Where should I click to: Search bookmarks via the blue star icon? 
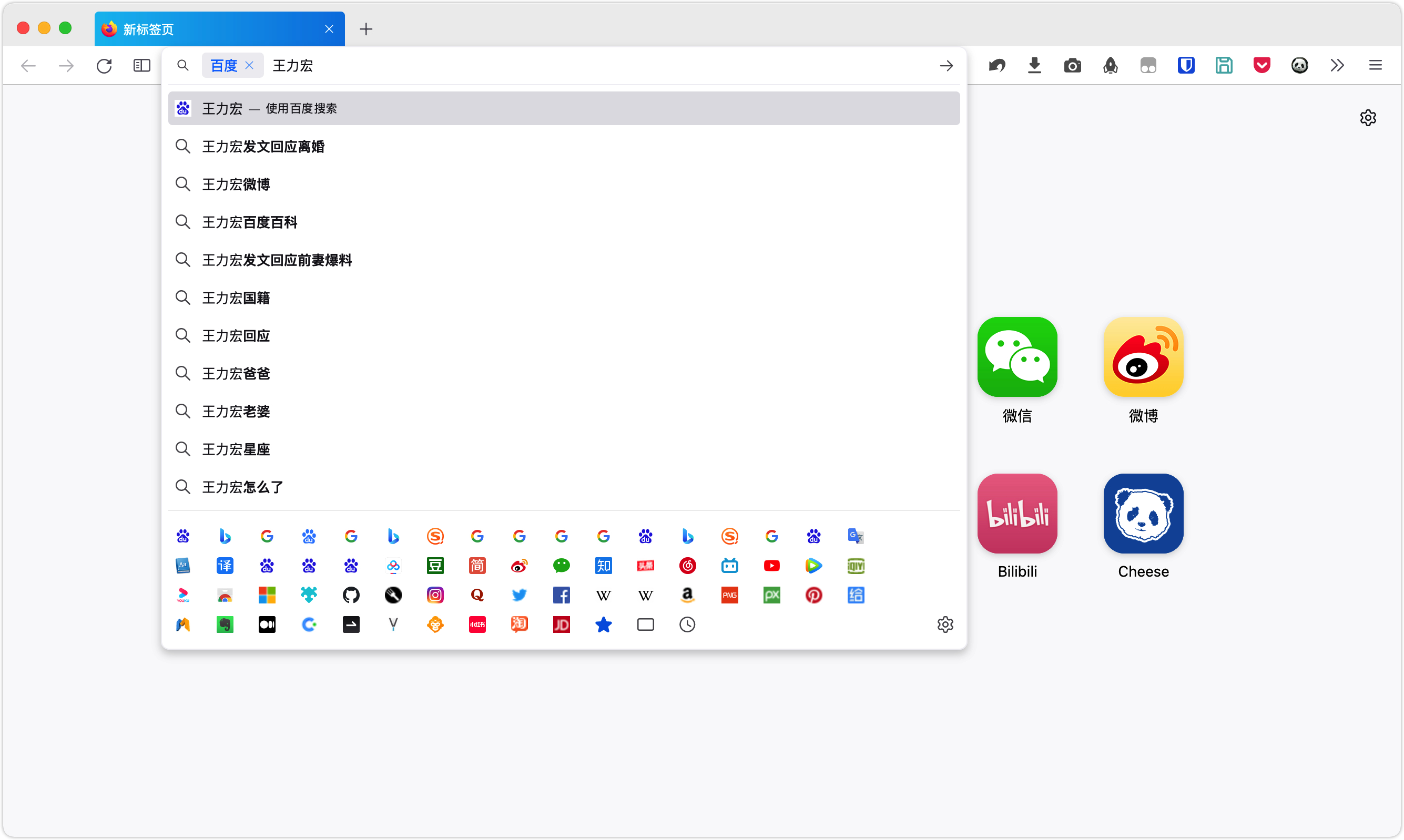click(604, 624)
